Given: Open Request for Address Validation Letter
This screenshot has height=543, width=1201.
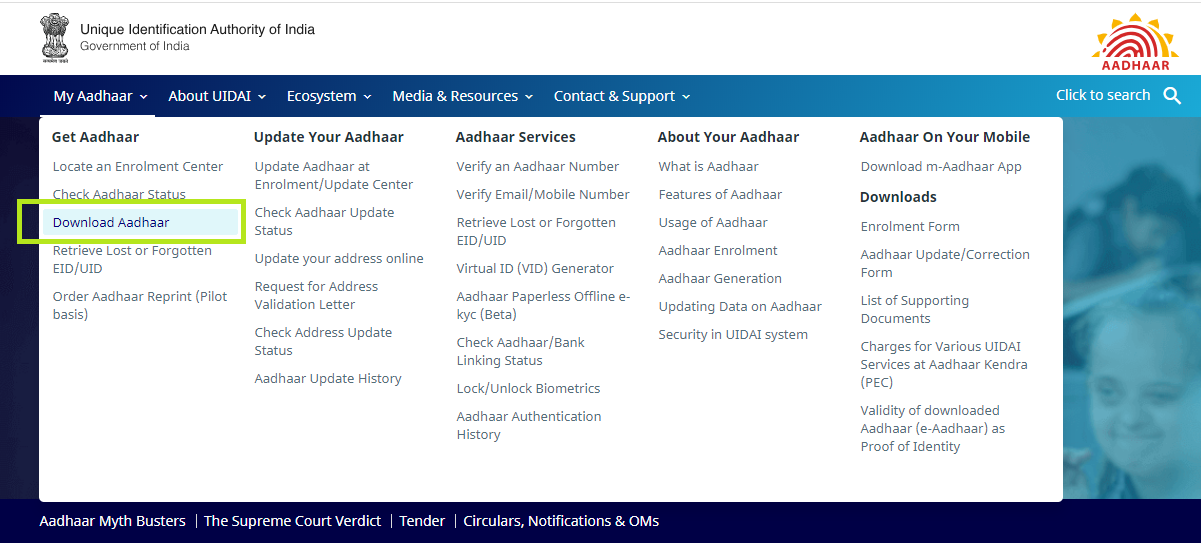Looking at the screenshot, I should (316, 296).
